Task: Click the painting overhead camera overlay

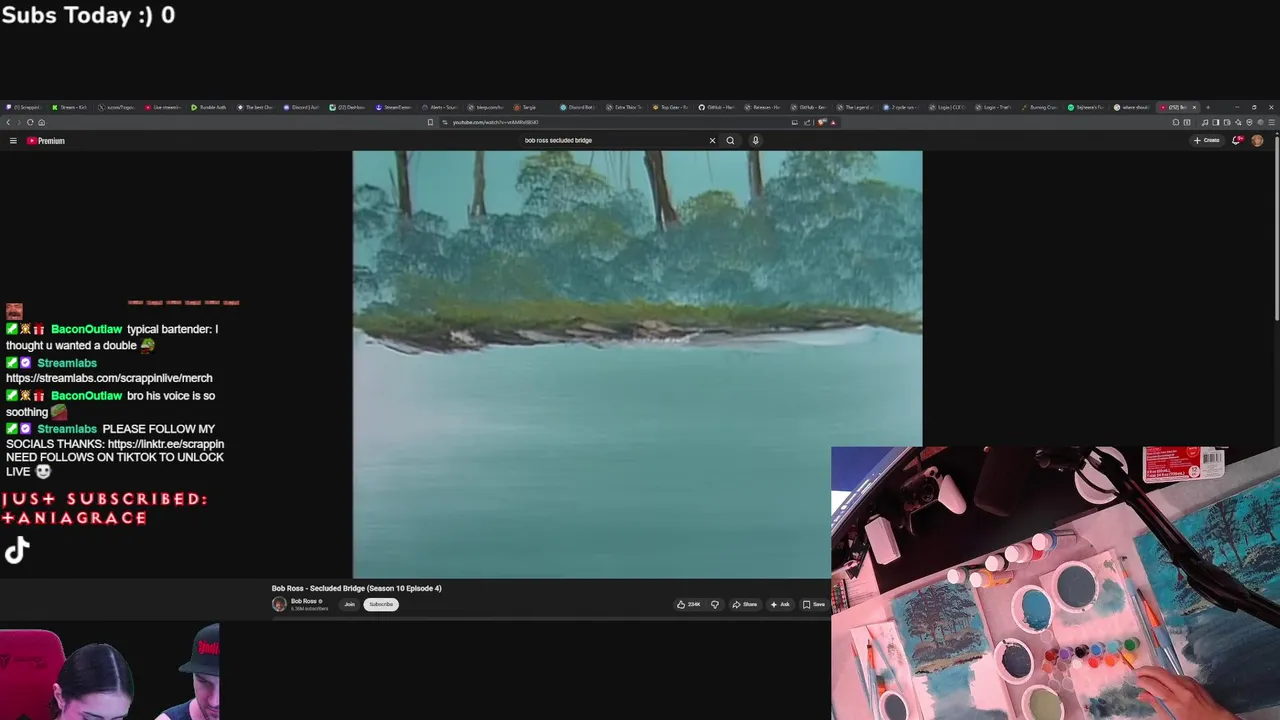Action: tap(1055, 583)
